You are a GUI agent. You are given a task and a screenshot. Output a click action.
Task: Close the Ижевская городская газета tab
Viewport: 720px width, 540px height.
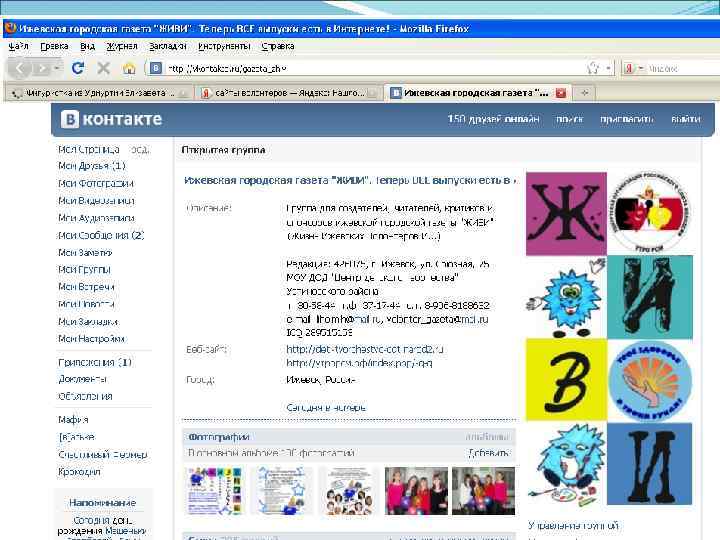(x=561, y=93)
